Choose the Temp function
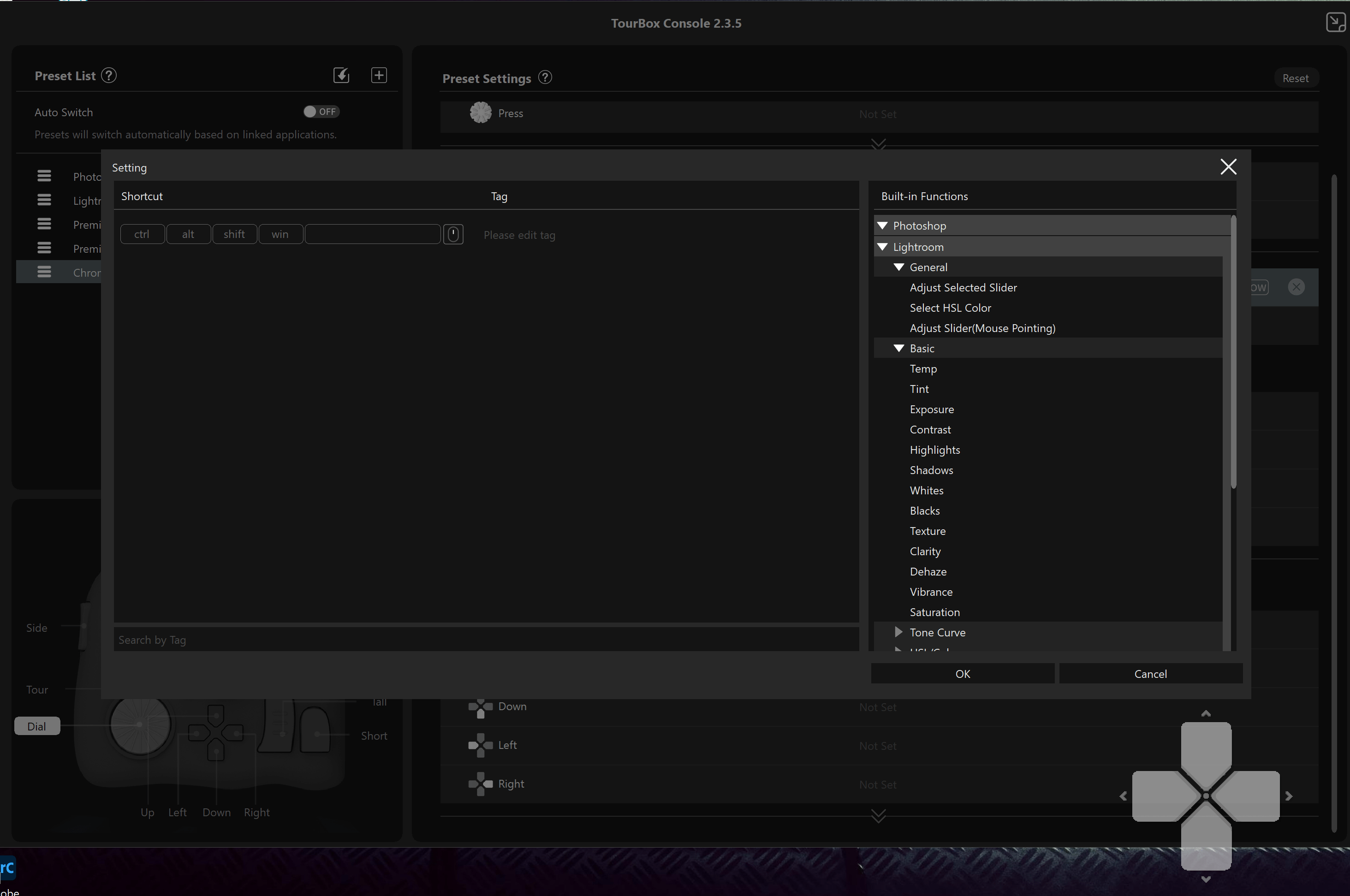Image resolution: width=1350 pixels, height=896 pixels. click(923, 368)
